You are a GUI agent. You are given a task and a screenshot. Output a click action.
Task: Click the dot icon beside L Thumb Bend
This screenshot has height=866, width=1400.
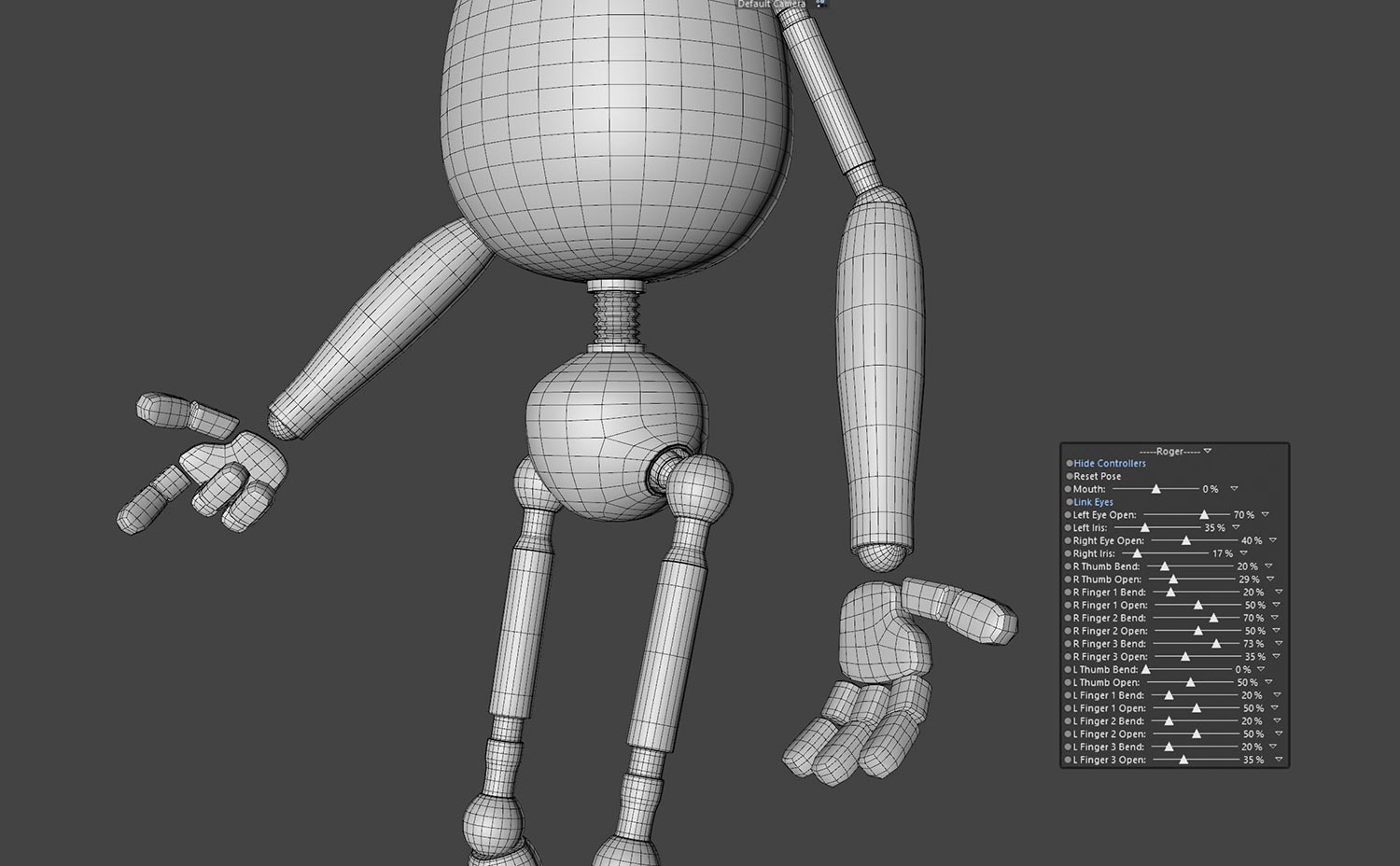point(1070,669)
